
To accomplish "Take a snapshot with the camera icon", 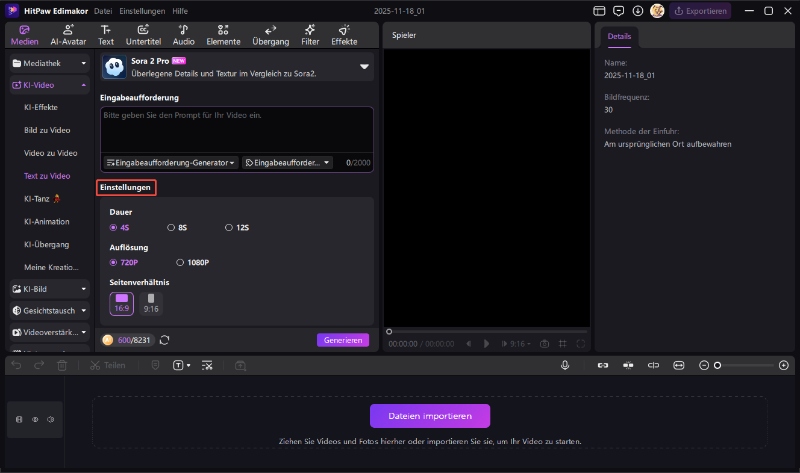I will pos(544,344).
